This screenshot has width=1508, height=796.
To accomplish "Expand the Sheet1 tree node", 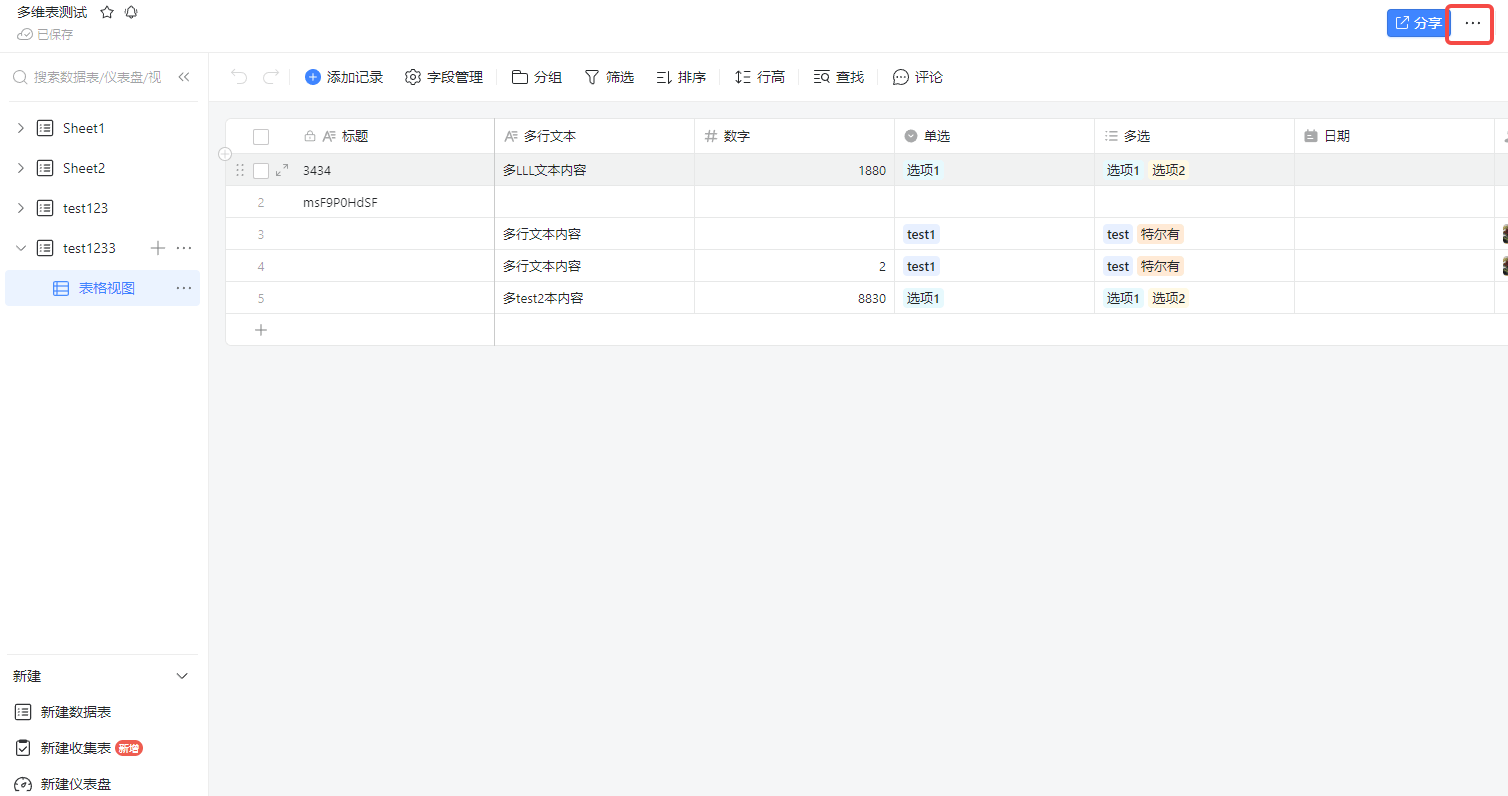I will pos(21,128).
